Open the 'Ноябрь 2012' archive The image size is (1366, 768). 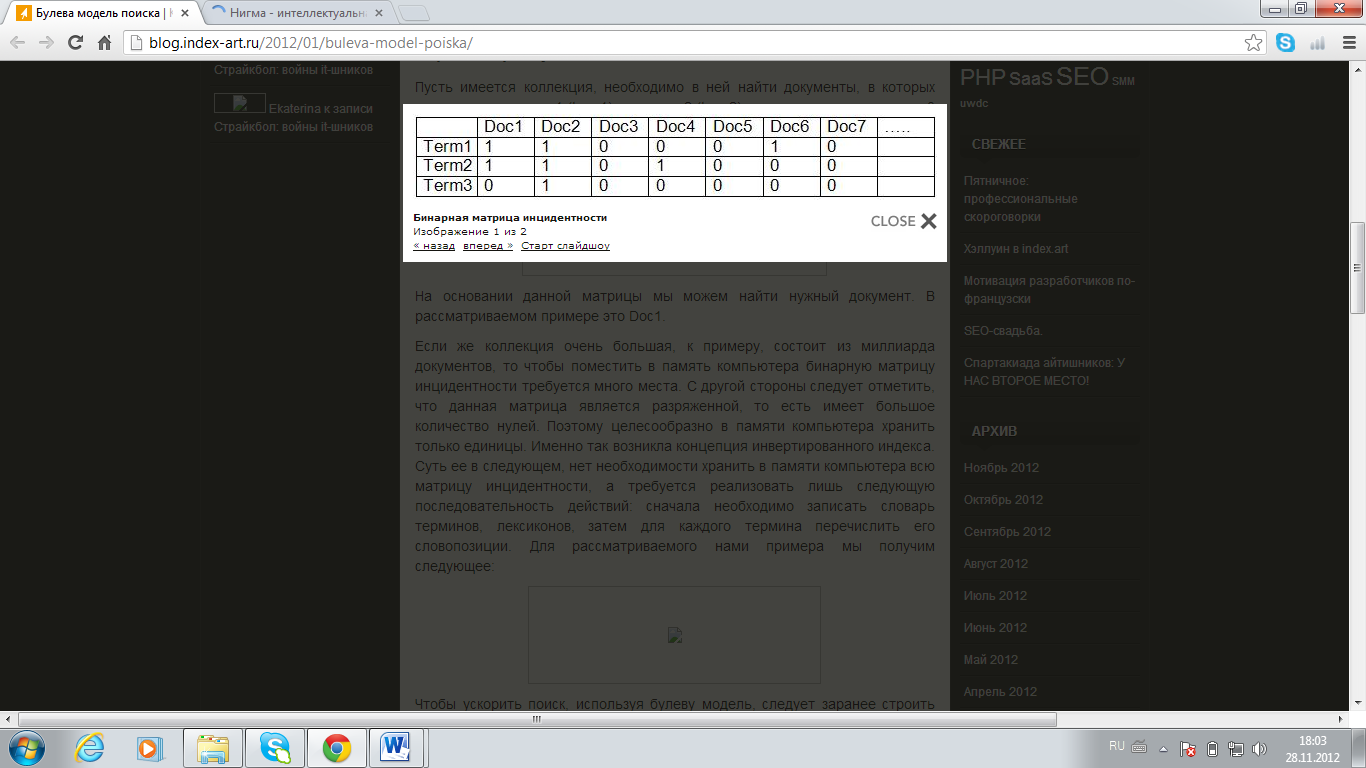[1001, 468]
